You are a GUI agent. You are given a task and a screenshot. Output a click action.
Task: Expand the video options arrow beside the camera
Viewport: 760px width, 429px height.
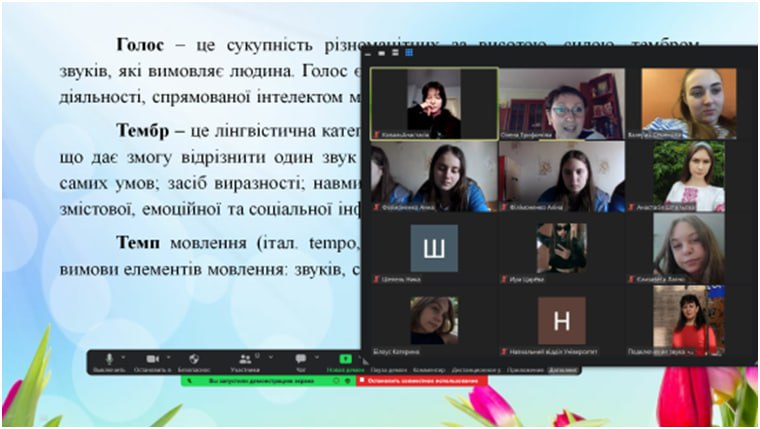coord(169,356)
